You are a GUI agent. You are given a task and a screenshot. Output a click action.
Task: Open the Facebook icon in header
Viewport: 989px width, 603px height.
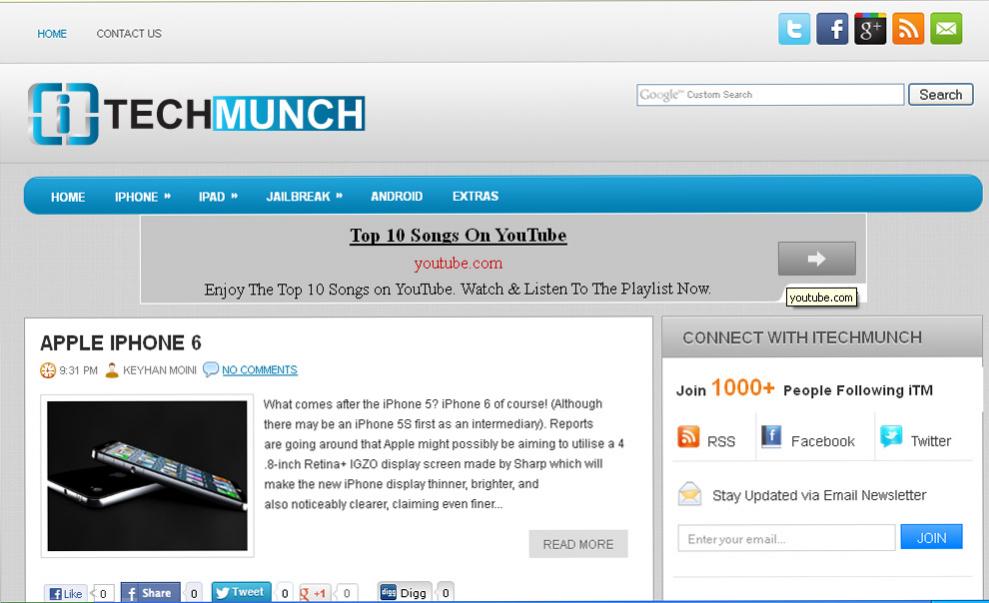coord(832,28)
